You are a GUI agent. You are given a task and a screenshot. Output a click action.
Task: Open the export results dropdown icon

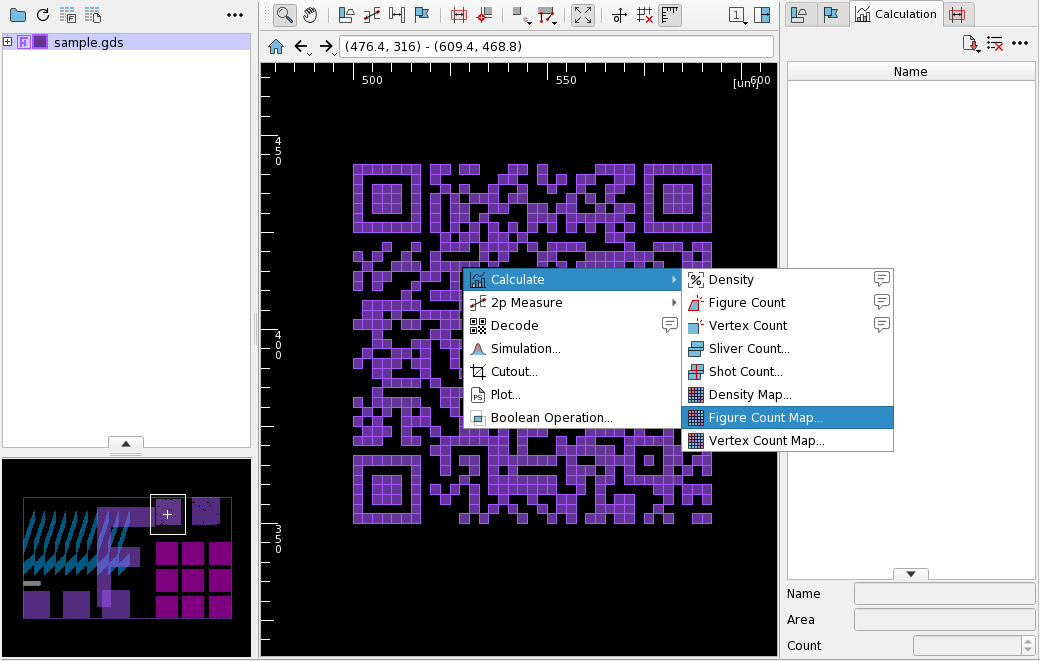[x=971, y=44]
